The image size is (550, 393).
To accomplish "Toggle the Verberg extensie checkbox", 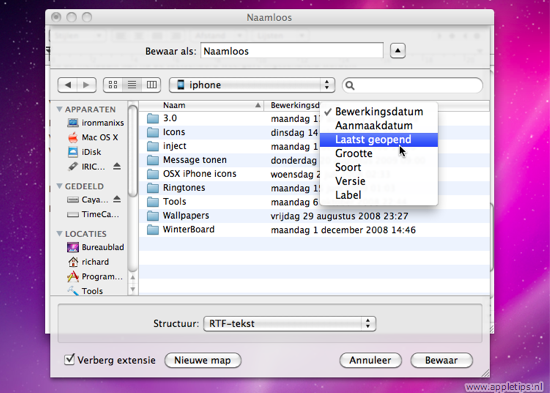I will (69, 359).
